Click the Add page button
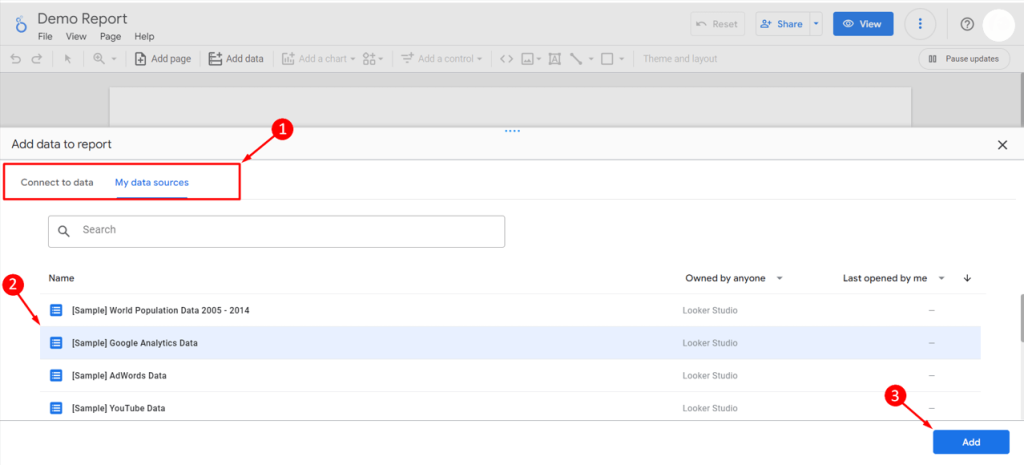 [163, 59]
